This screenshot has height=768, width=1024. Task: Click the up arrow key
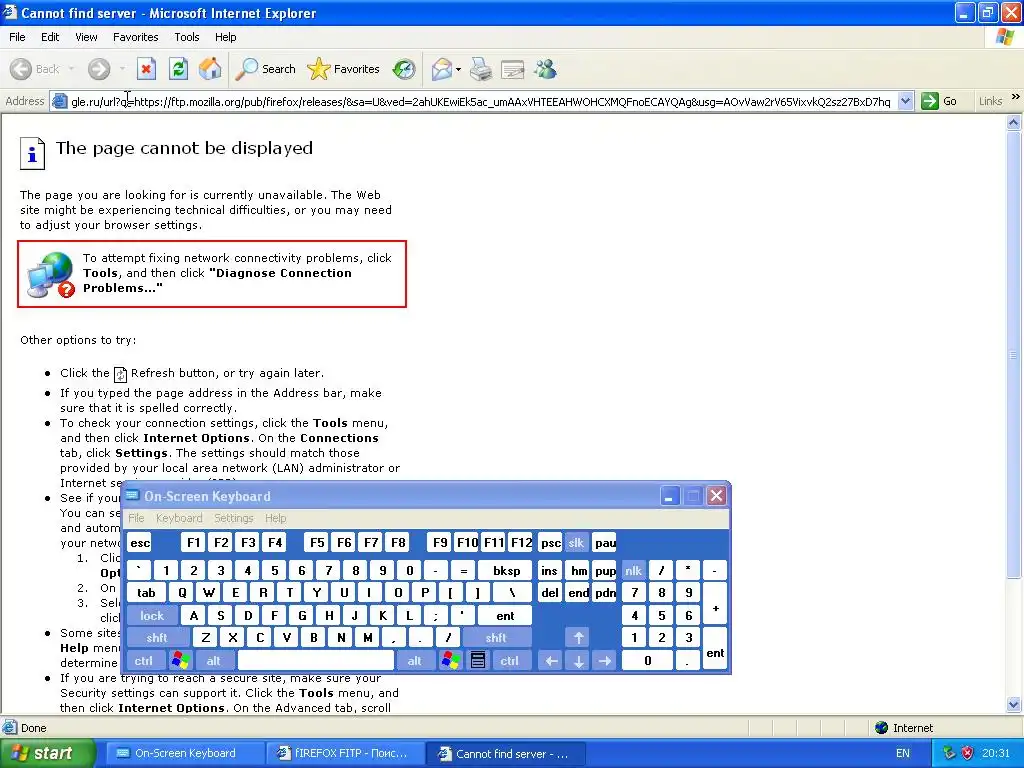579,638
